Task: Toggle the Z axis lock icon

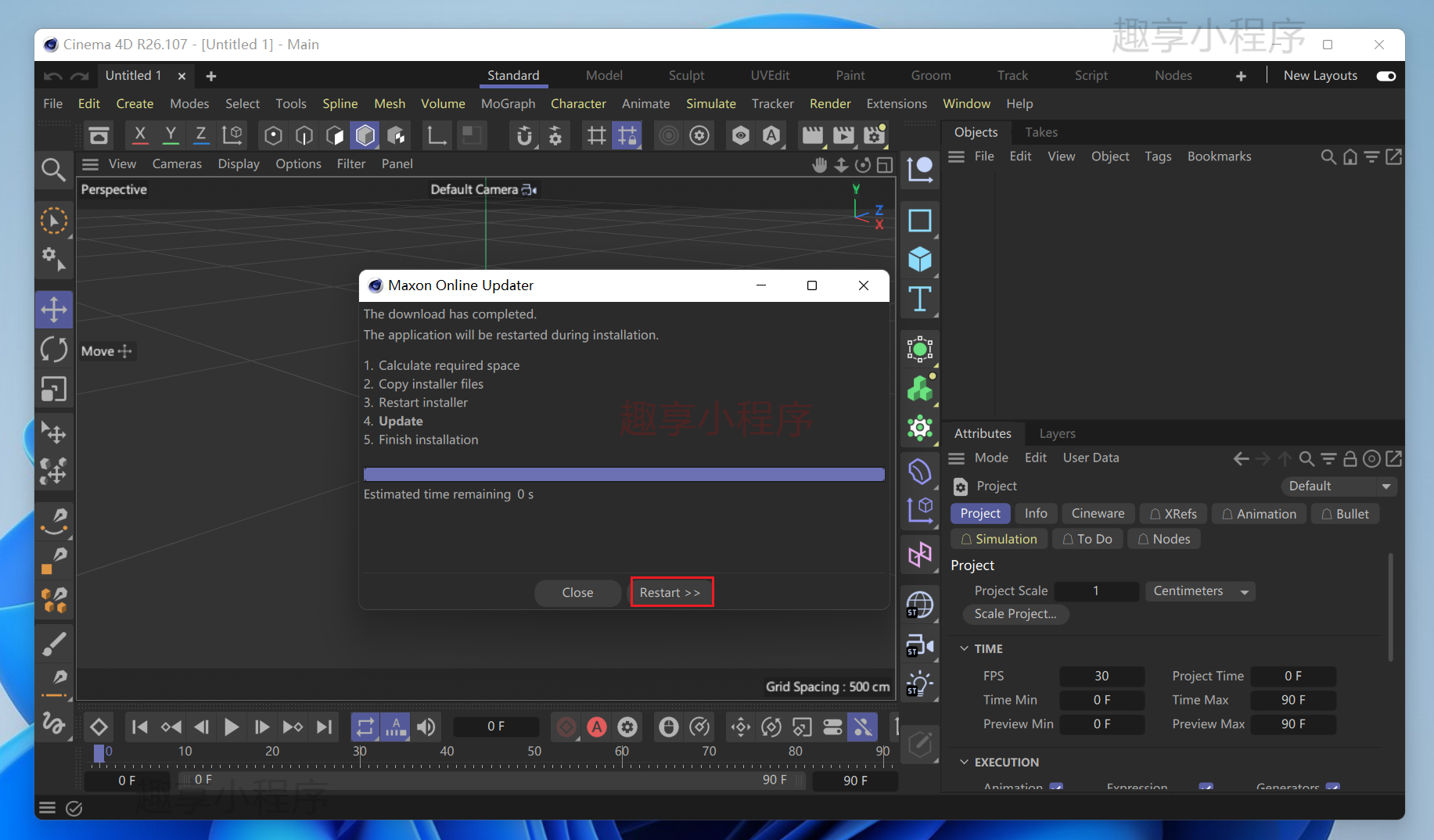Action: (x=201, y=135)
